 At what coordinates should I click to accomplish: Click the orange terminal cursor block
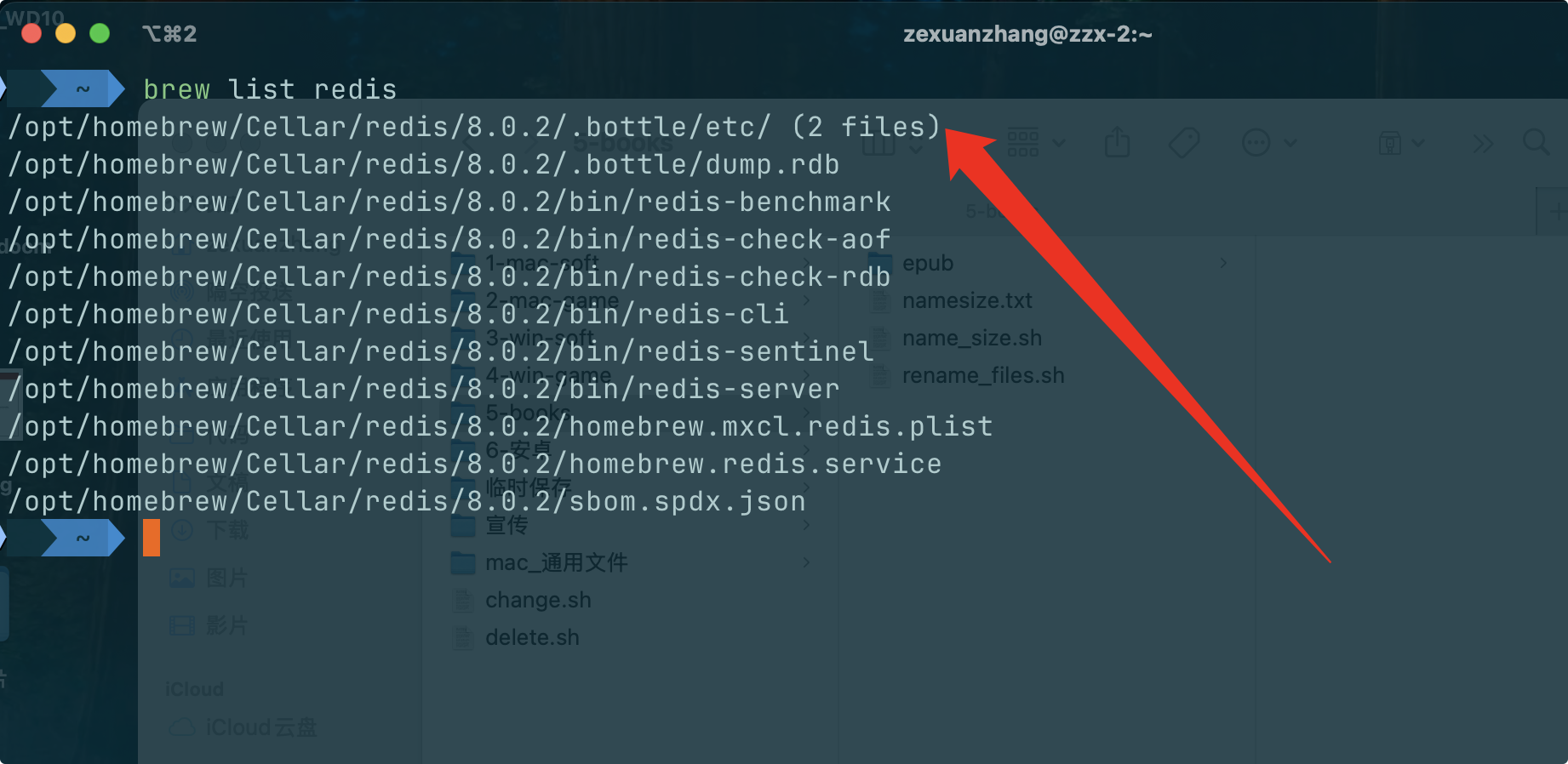coord(152,538)
